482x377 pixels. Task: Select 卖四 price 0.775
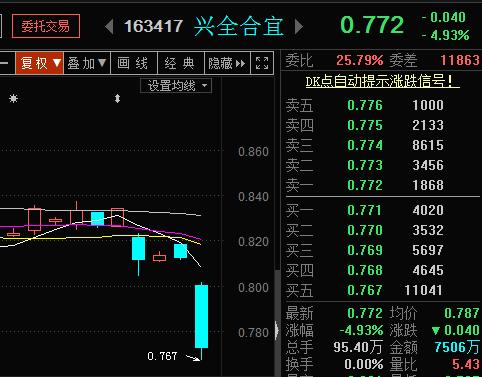[x=365, y=125]
